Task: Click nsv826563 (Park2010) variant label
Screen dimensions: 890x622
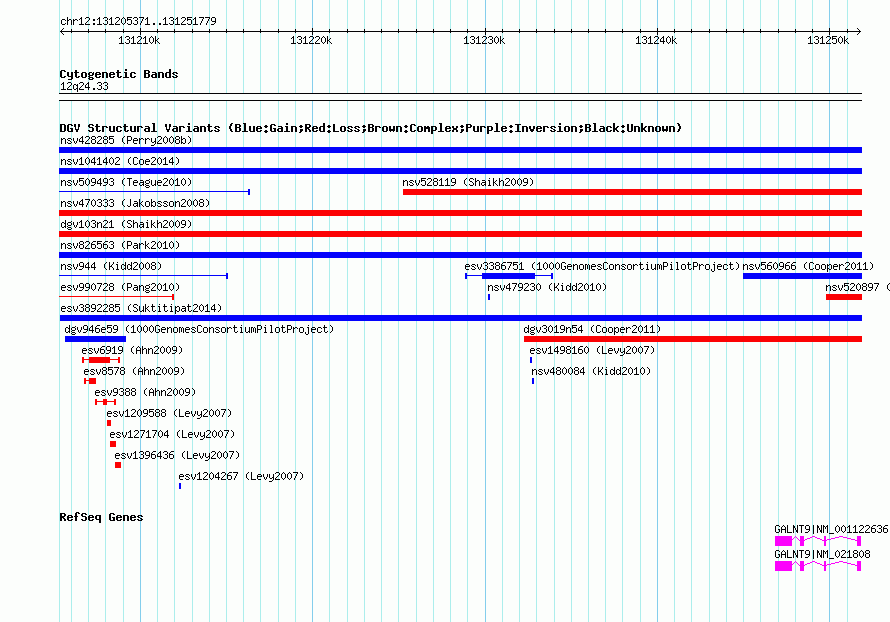Action: [120, 245]
